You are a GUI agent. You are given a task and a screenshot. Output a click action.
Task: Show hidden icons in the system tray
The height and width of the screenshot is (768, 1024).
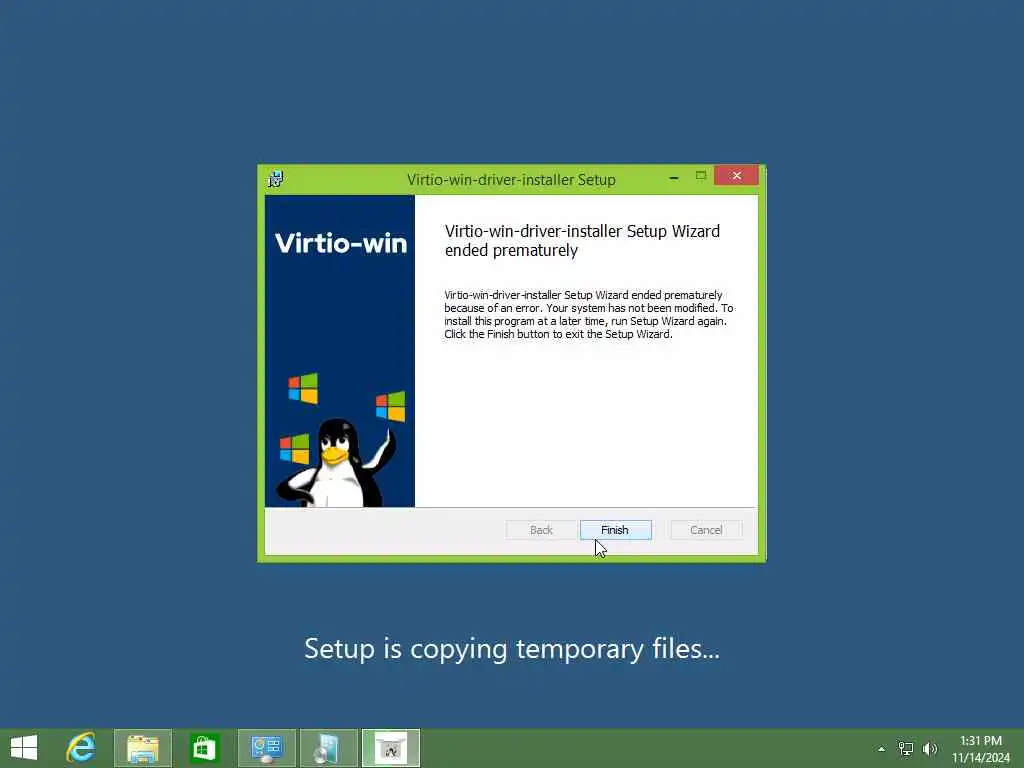[882, 749]
